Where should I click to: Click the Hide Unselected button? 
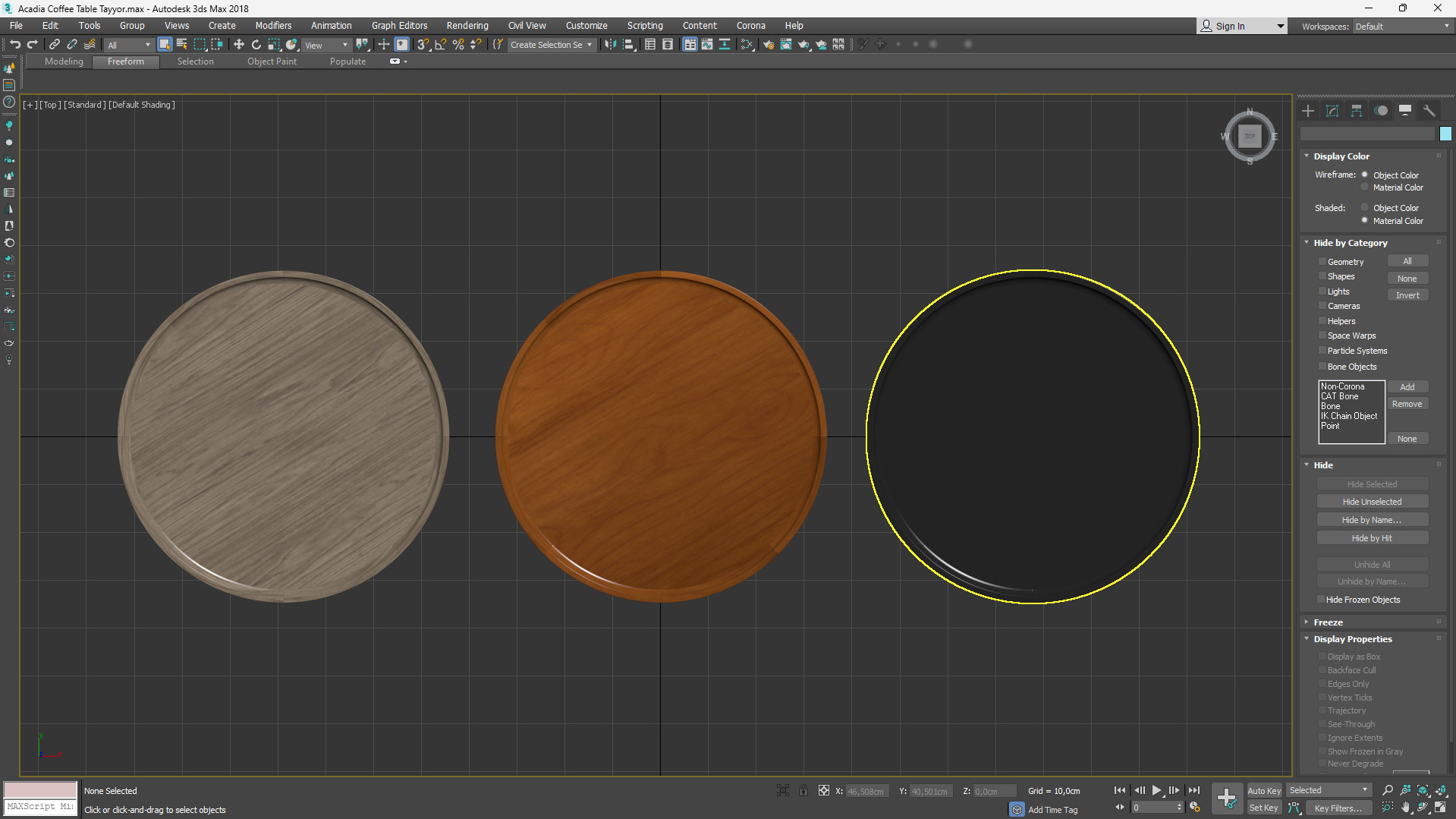1372,502
